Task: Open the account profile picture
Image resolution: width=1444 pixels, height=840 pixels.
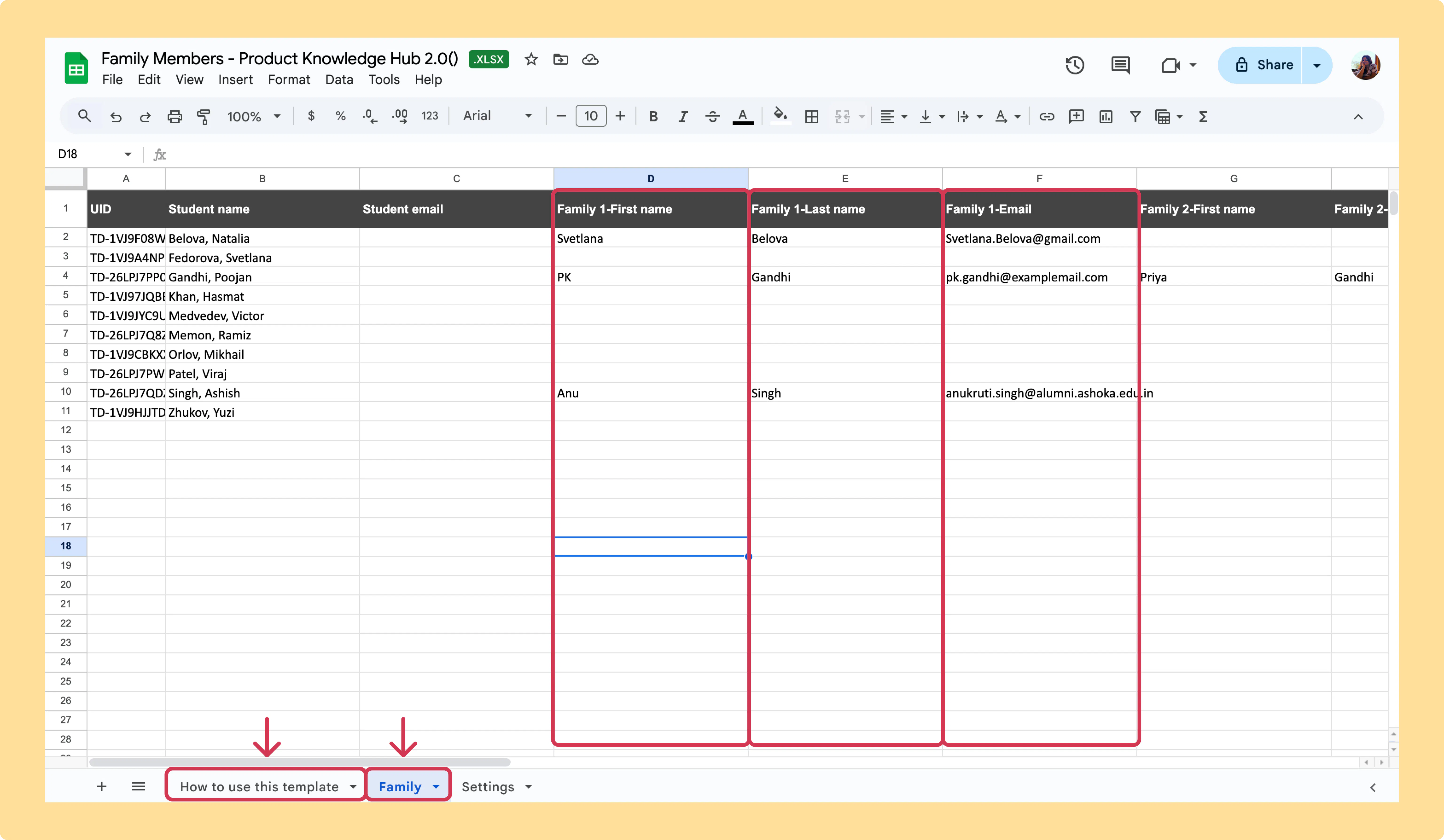Action: point(1366,65)
